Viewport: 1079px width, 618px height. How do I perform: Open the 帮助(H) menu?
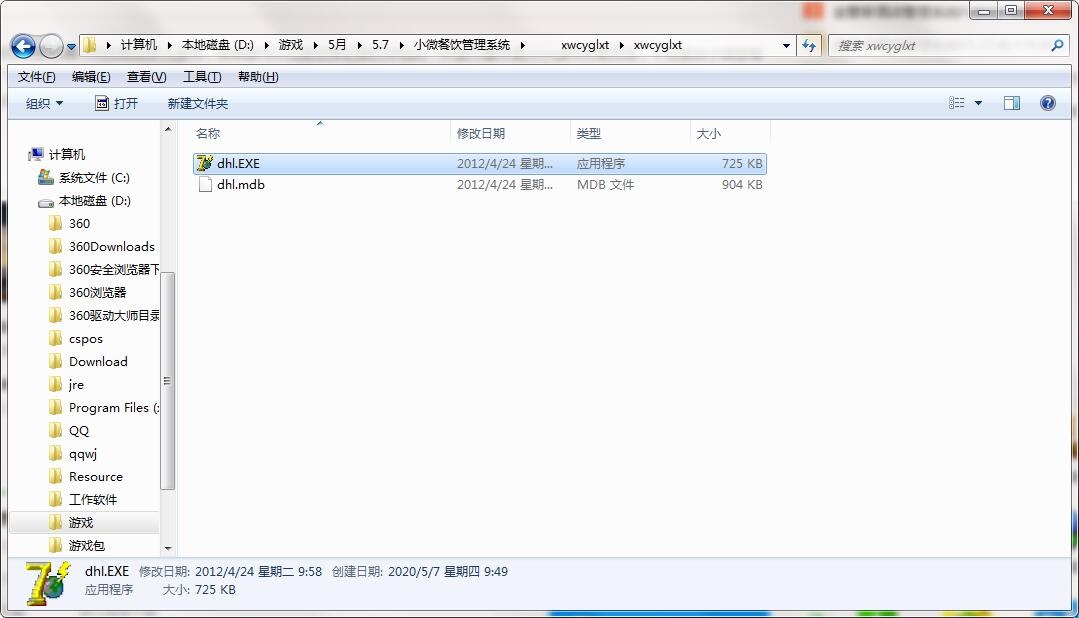tap(258, 76)
